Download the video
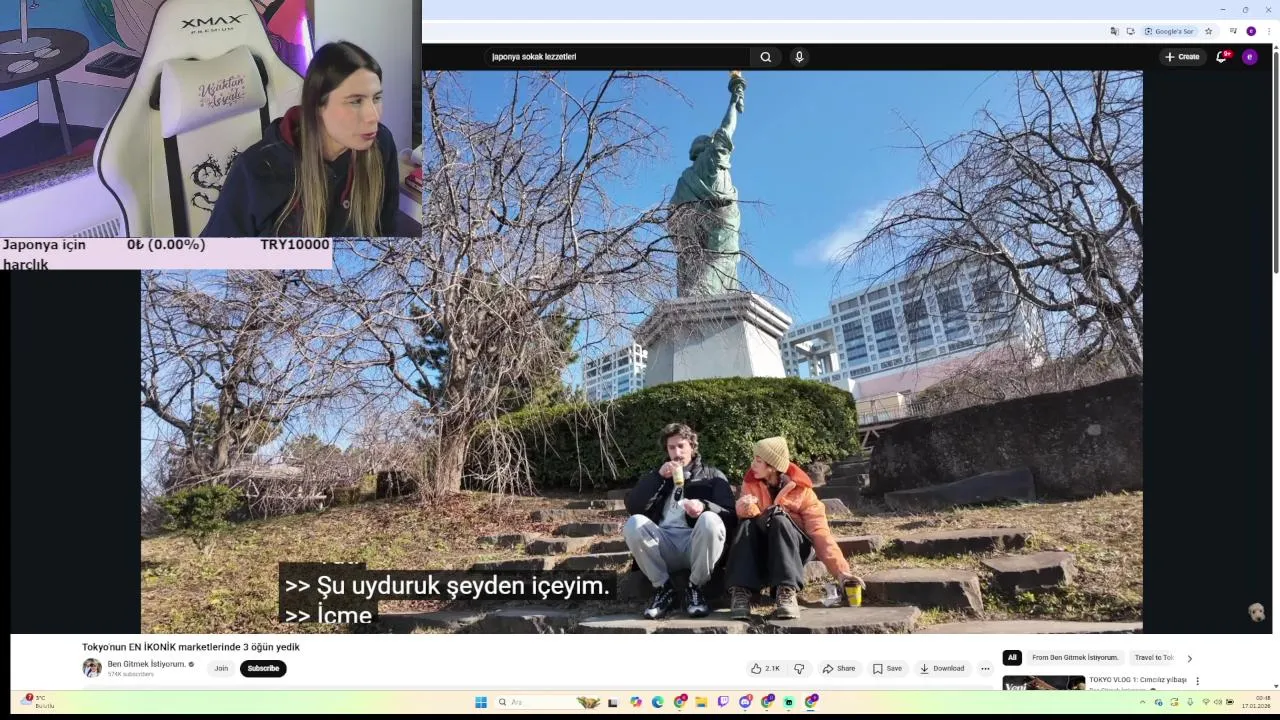Viewport: 1280px width, 720px height. tap(942, 668)
